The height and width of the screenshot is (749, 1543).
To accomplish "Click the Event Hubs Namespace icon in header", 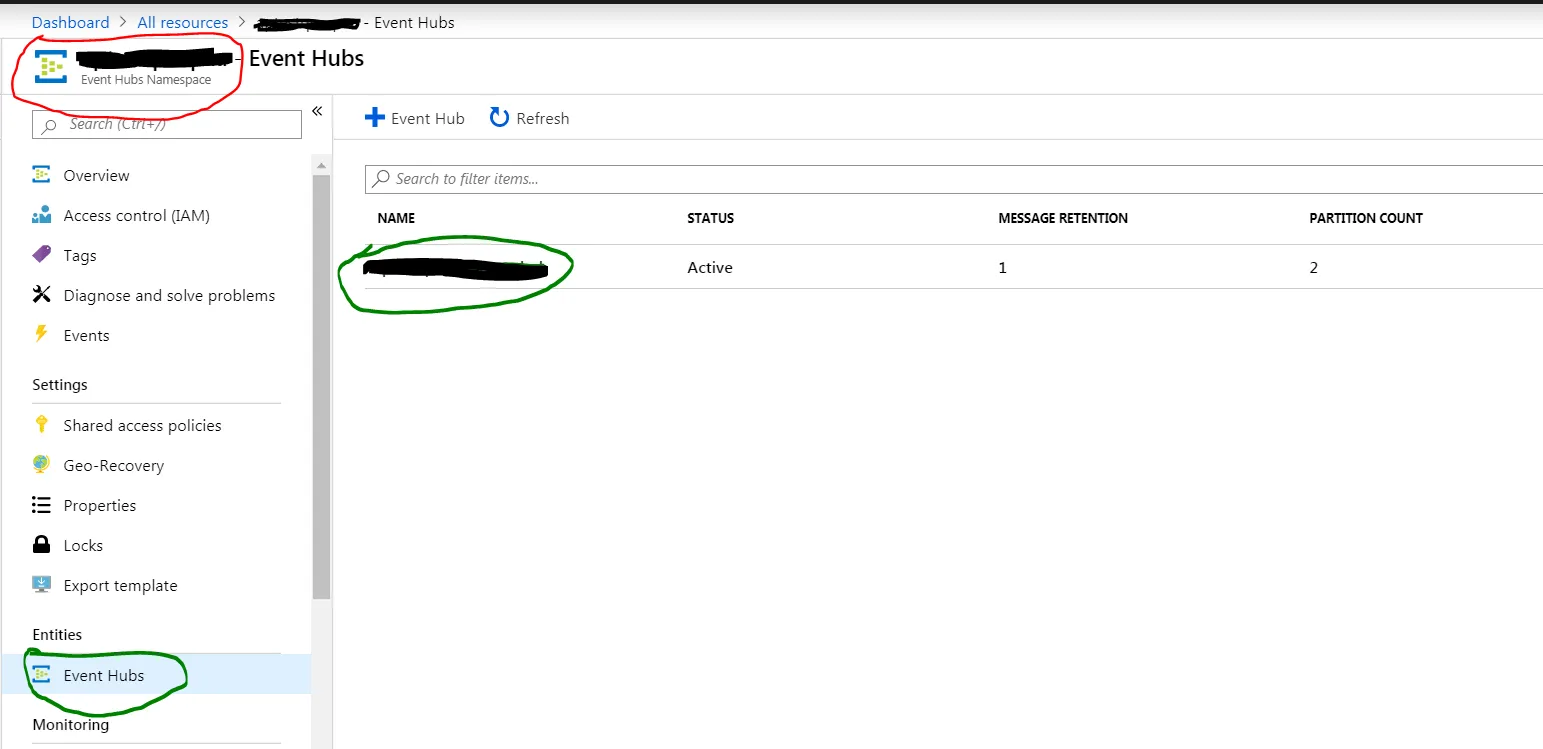I will pos(50,66).
